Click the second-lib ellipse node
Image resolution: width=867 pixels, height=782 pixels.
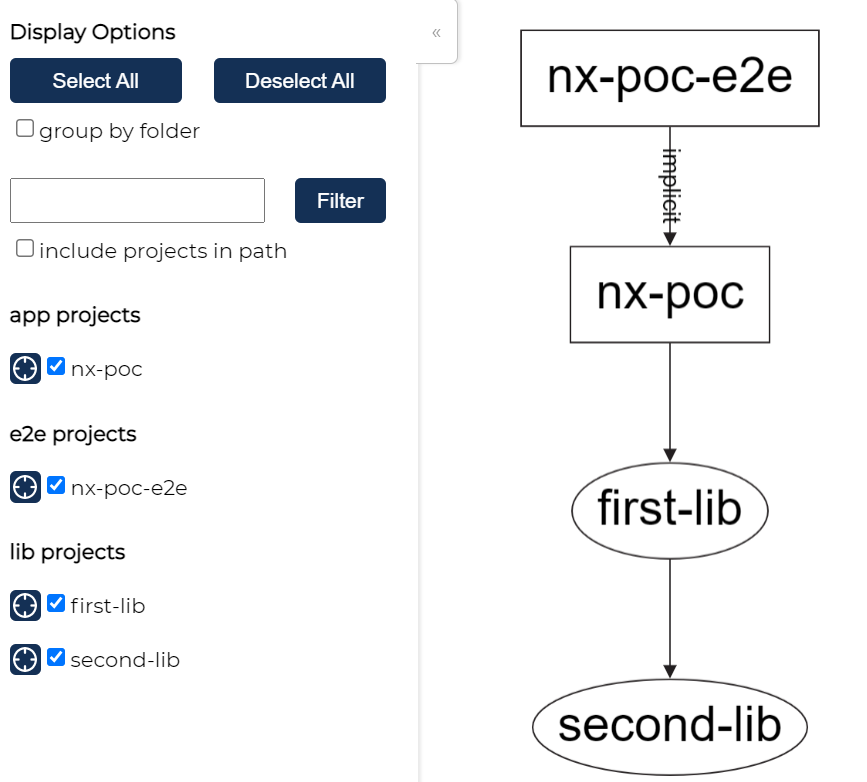coord(669,723)
